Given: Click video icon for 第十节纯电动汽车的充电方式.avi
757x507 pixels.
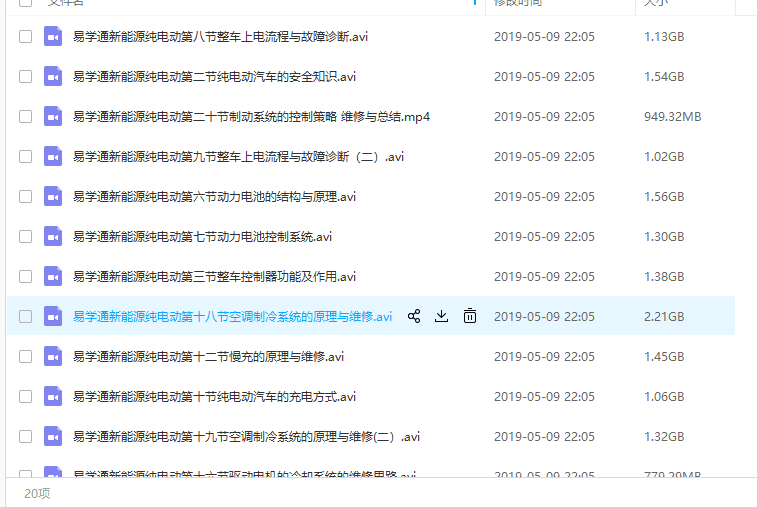Looking at the screenshot, I should 53,397.
